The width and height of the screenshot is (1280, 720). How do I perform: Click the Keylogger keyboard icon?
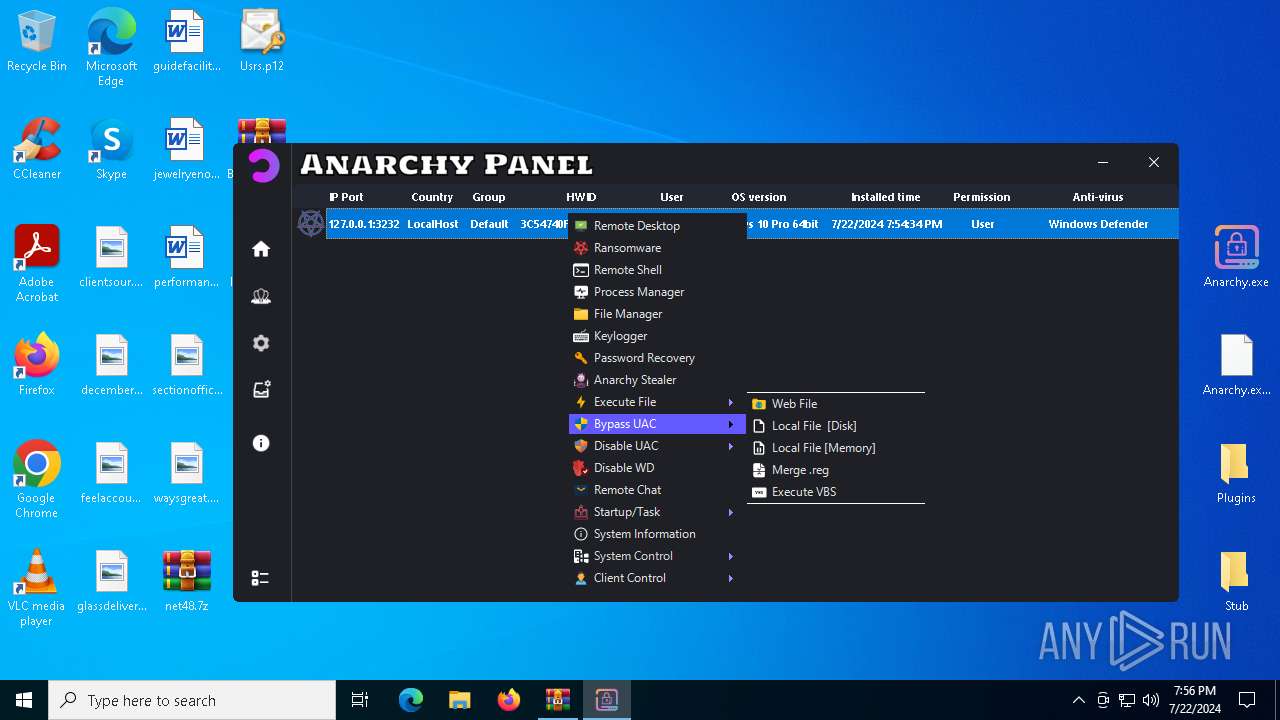click(581, 336)
